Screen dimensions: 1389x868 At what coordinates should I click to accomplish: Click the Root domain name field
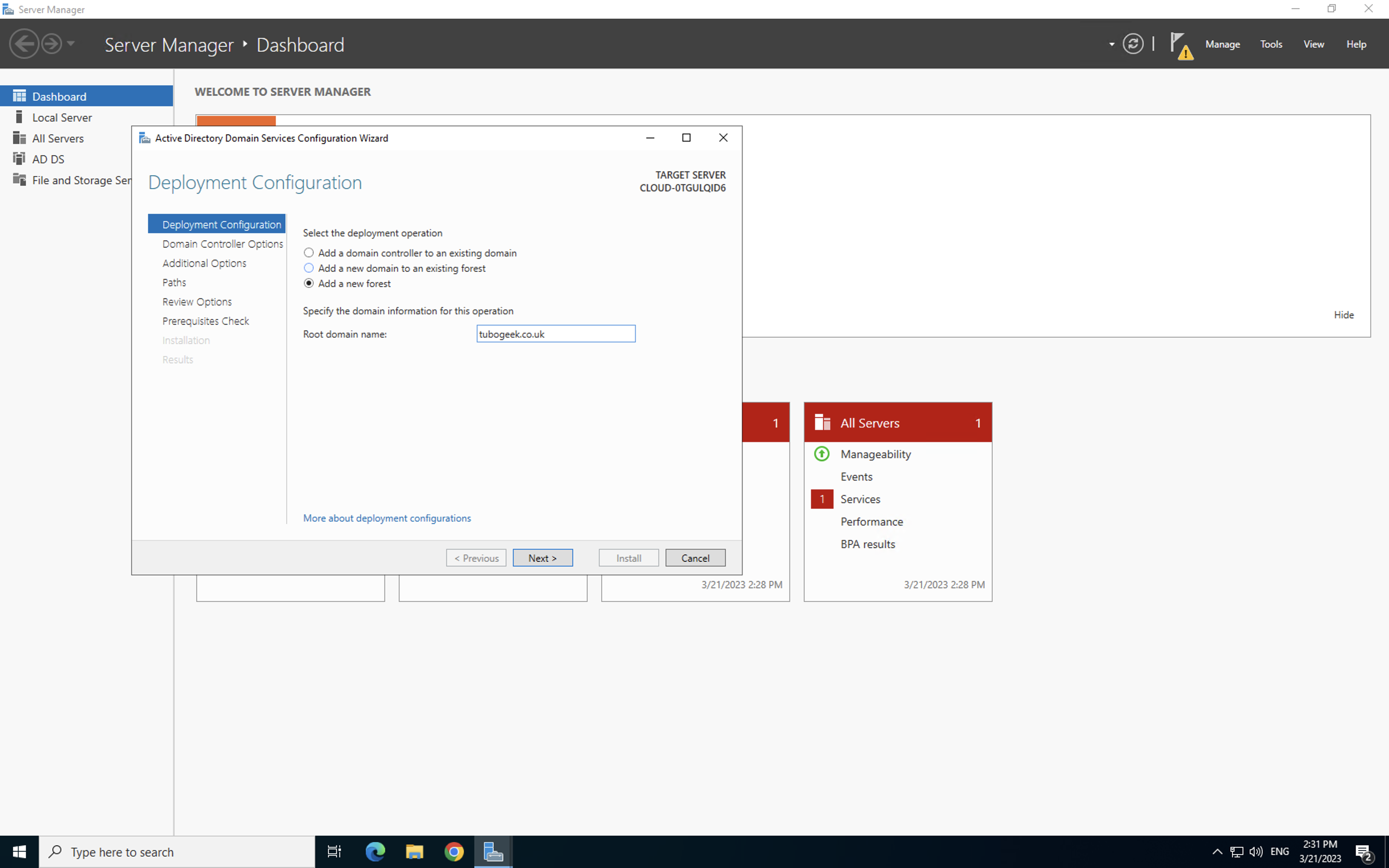[555, 334]
